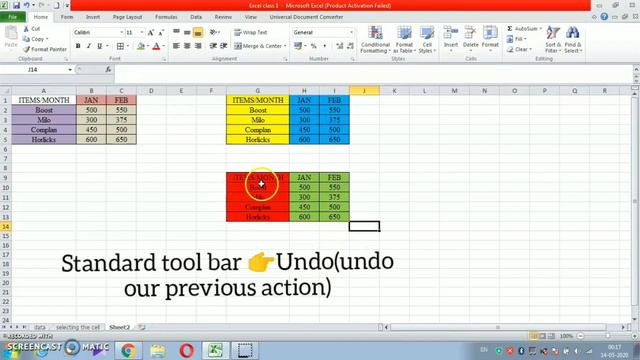Decrease font size with the small A
The height and width of the screenshot is (360, 640).
(x=161, y=32)
